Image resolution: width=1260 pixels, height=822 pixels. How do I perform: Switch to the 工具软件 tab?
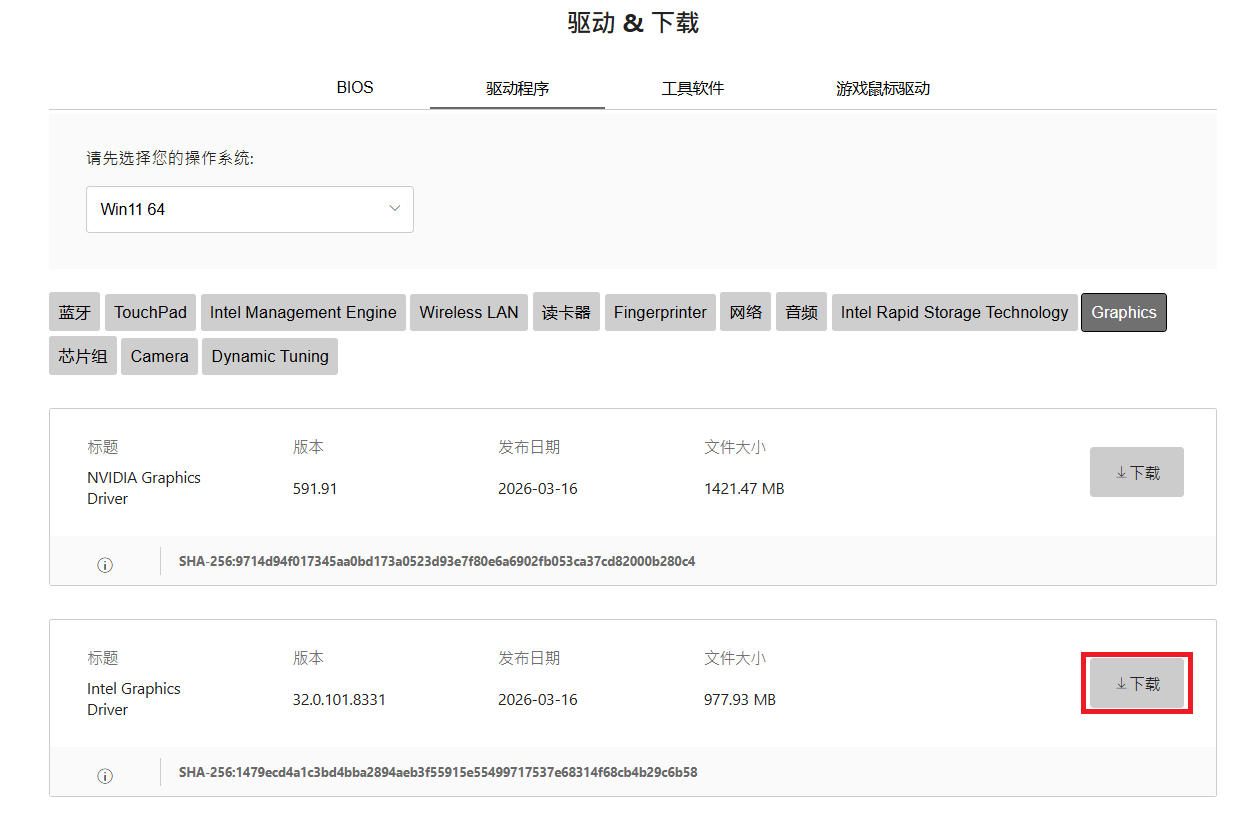pyautogui.click(x=693, y=89)
